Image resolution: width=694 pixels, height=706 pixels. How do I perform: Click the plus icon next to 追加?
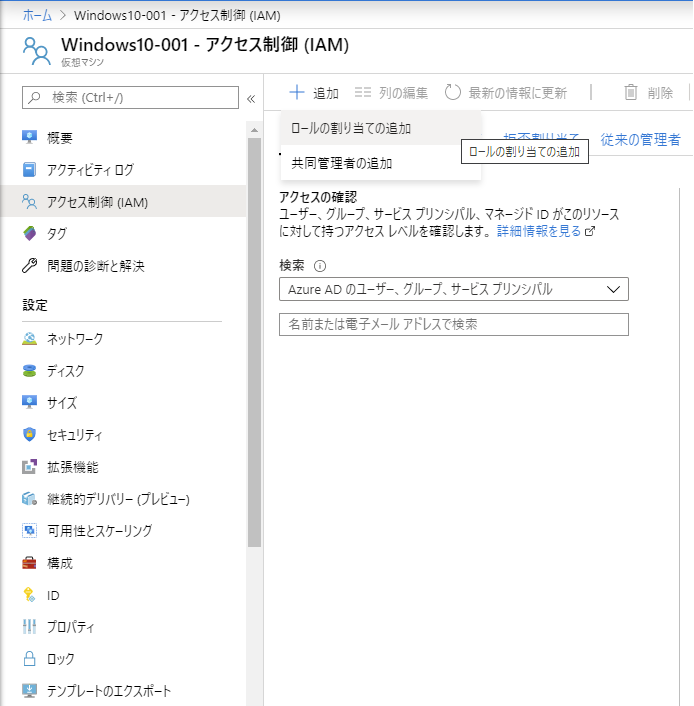click(297, 92)
